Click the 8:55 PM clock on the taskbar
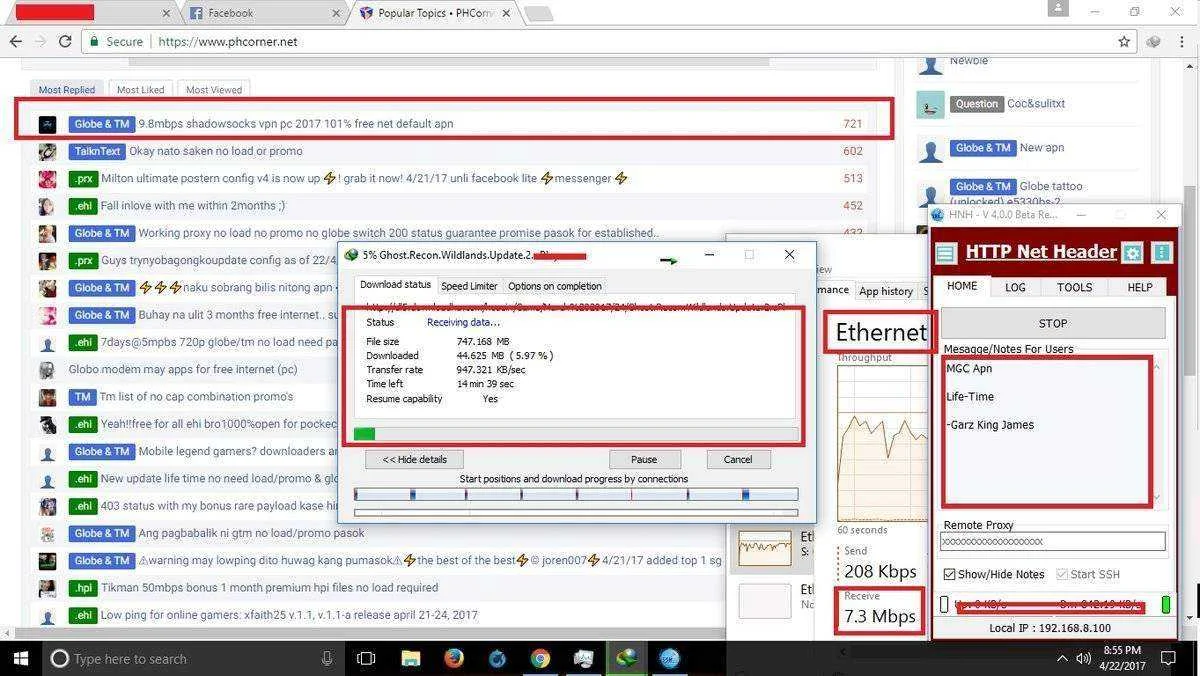 tap(1120, 658)
